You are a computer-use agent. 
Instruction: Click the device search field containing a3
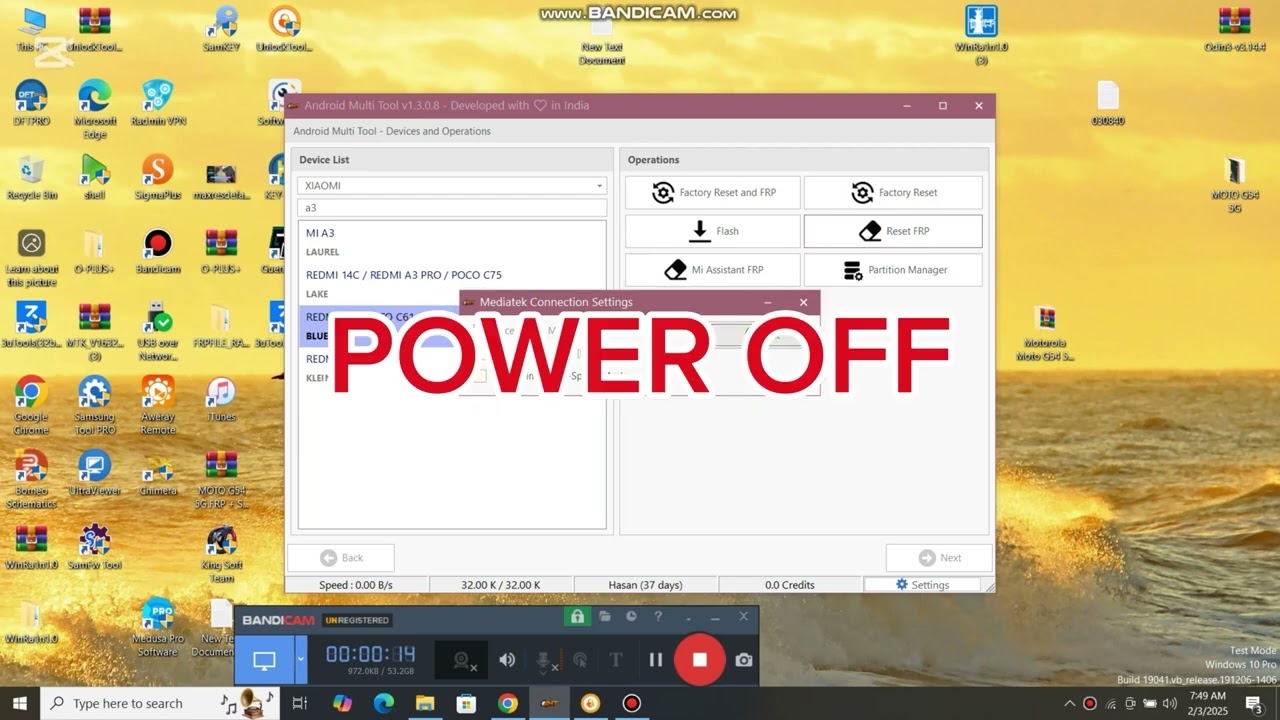click(x=452, y=208)
